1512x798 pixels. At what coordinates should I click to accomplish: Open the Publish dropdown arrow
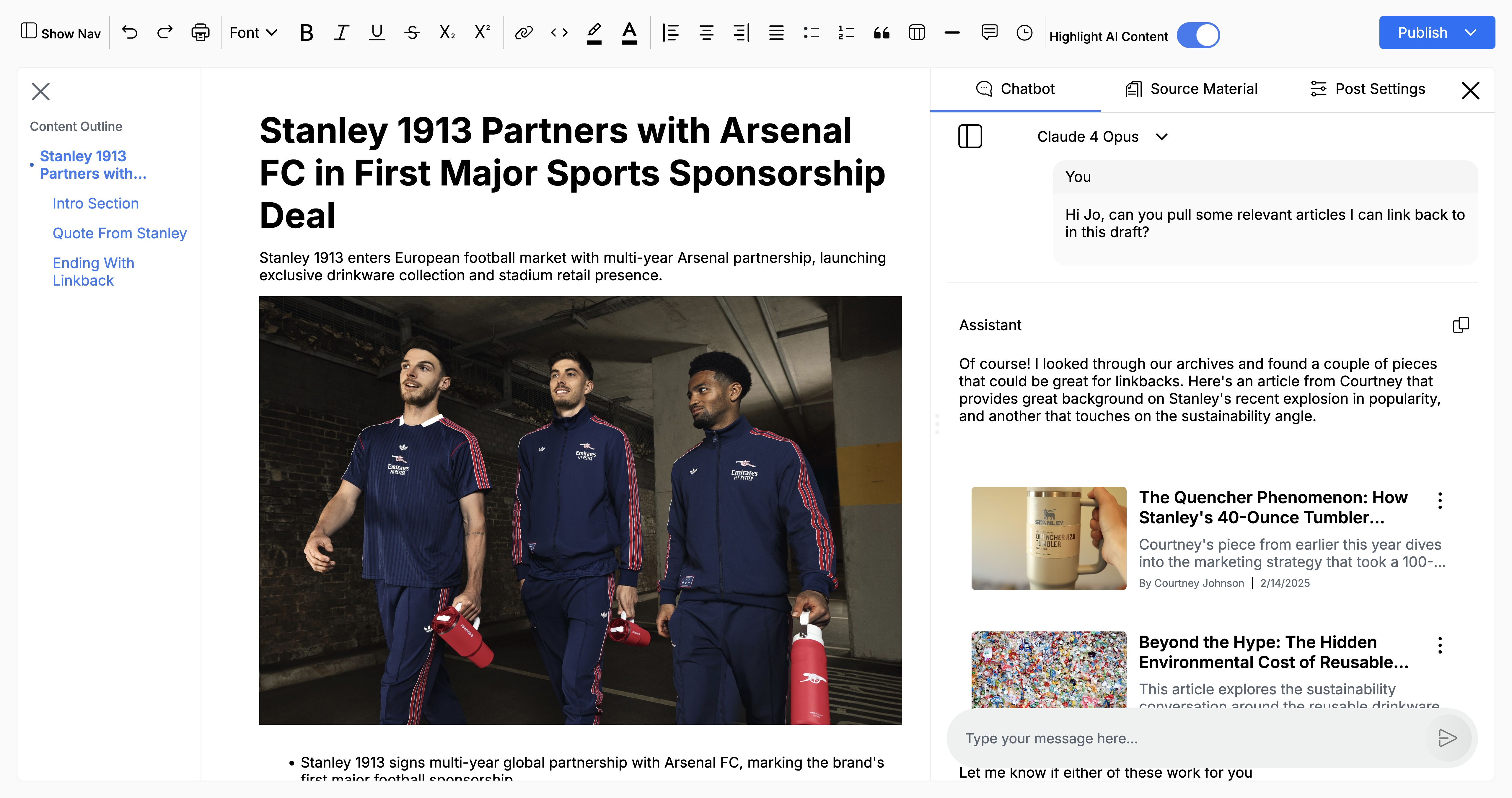point(1470,32)
